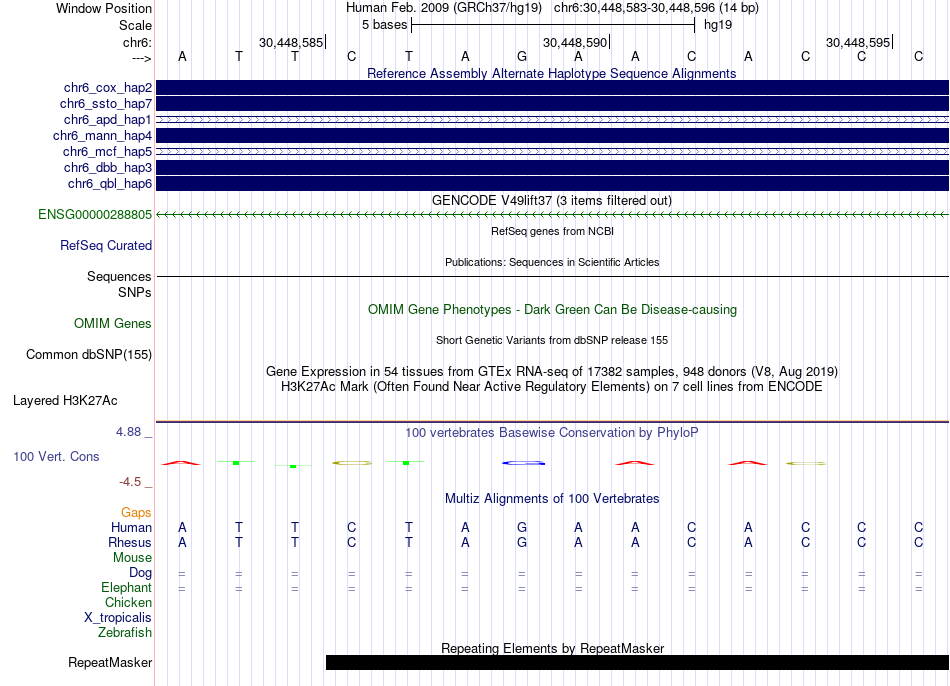This screenshot has width=950, height=686.
Task: Click the chr6_dbb_hap3 alignment bar
Action: (552, 167)
